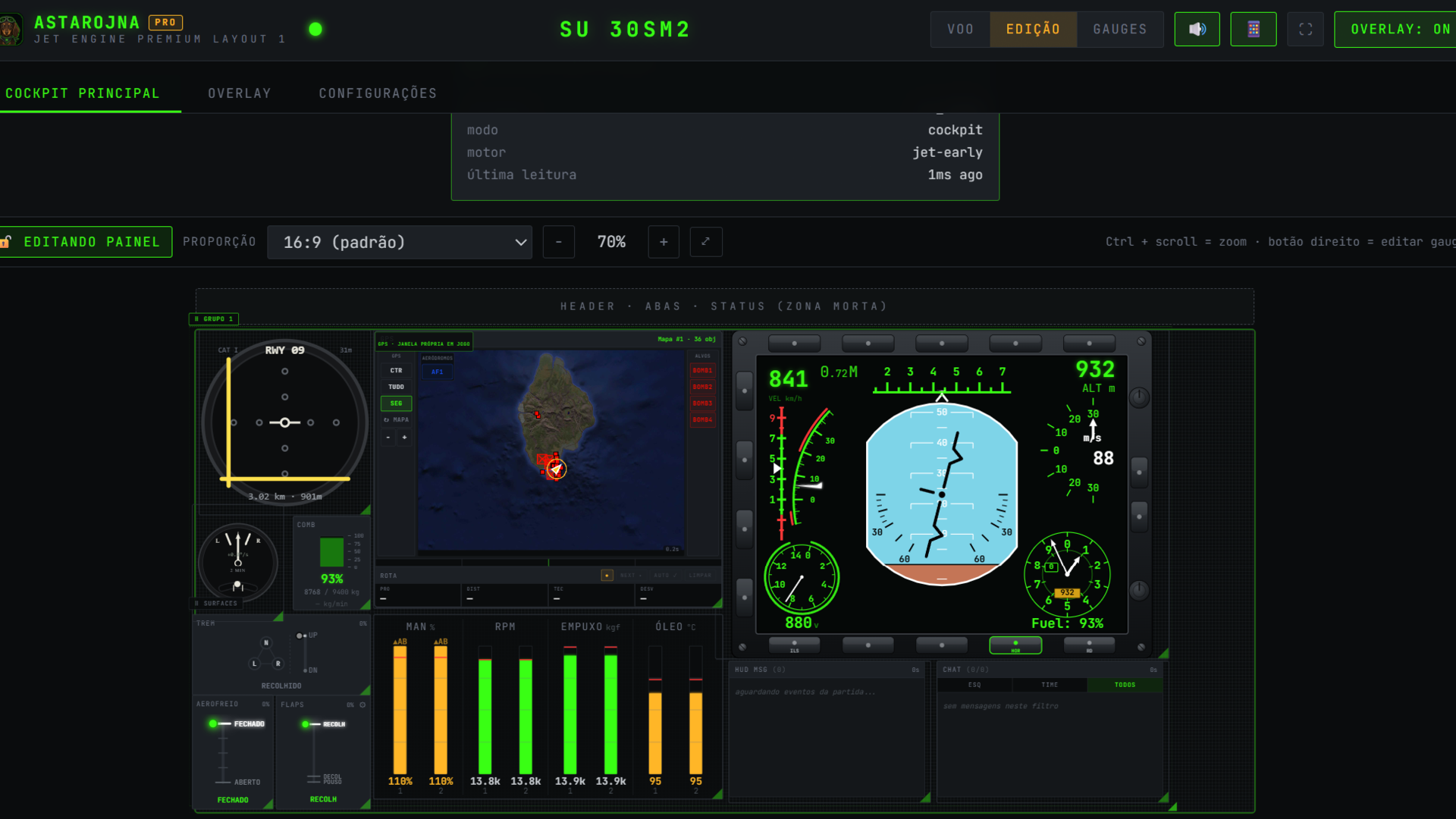1456x819 pixels.
Task: Click the MFD top-right bezel button
Action: click(1089, 344)
